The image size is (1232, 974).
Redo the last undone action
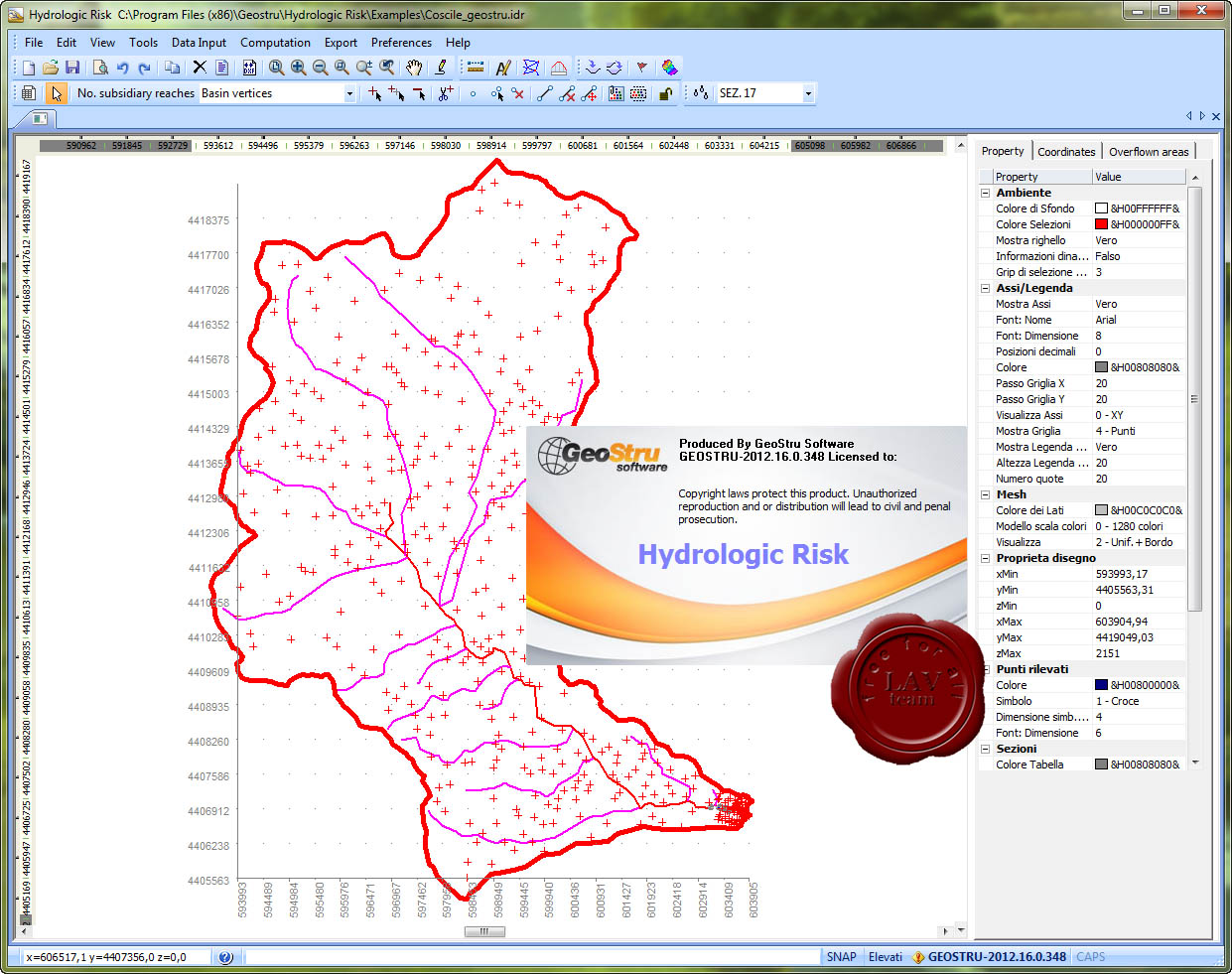[144, 68]
